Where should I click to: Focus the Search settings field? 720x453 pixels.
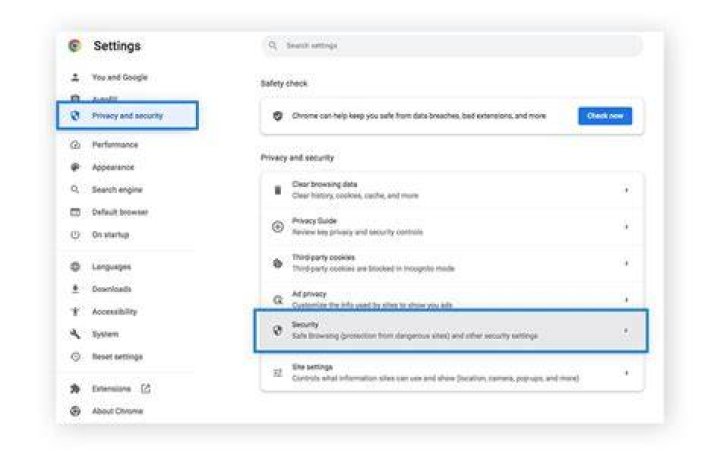452,45
